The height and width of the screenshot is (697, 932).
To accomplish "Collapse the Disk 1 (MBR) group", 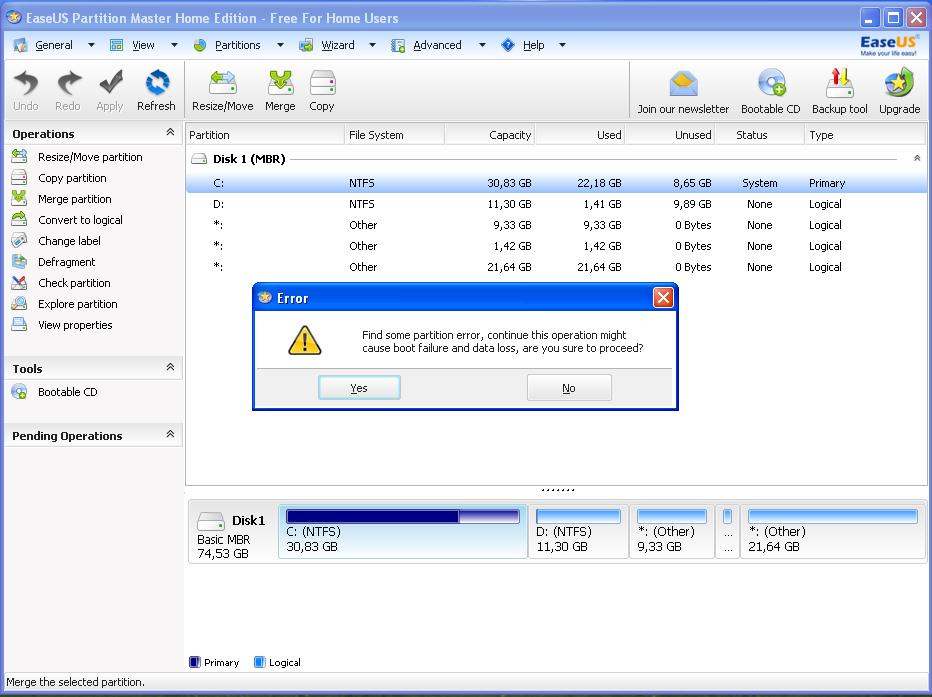I will 917,159.
